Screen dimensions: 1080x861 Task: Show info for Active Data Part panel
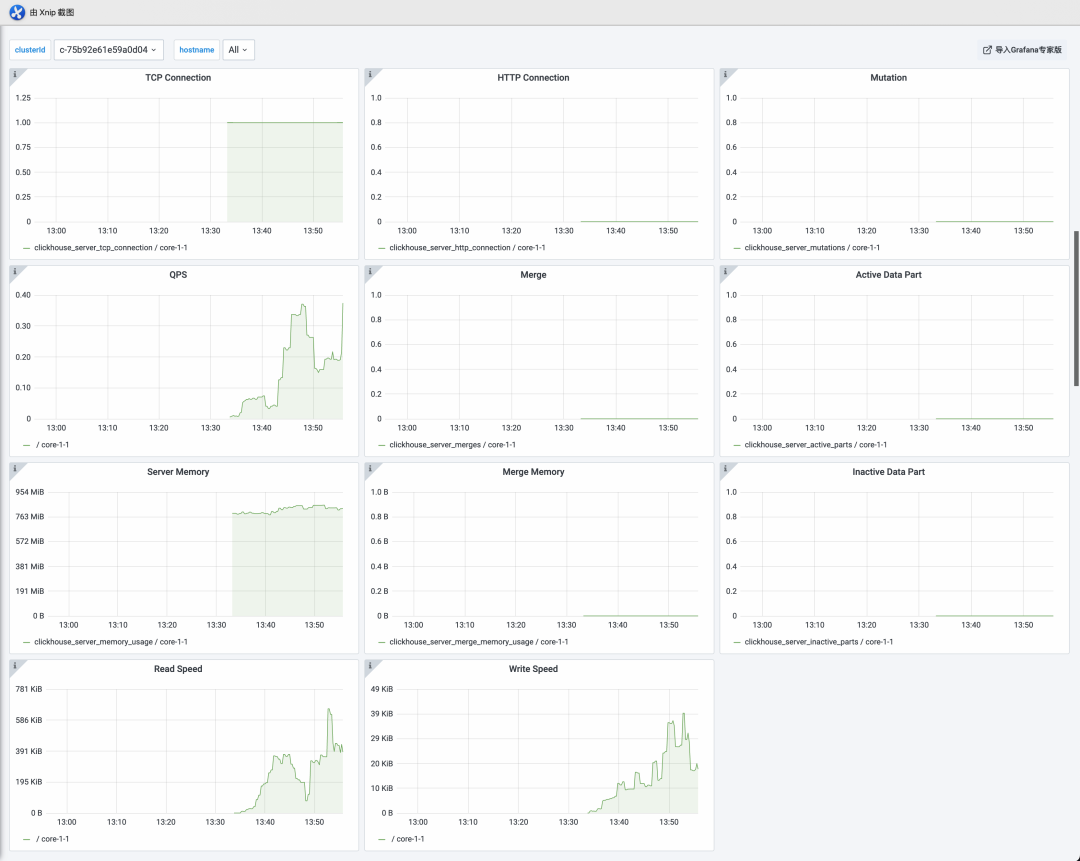coord(726,271)
